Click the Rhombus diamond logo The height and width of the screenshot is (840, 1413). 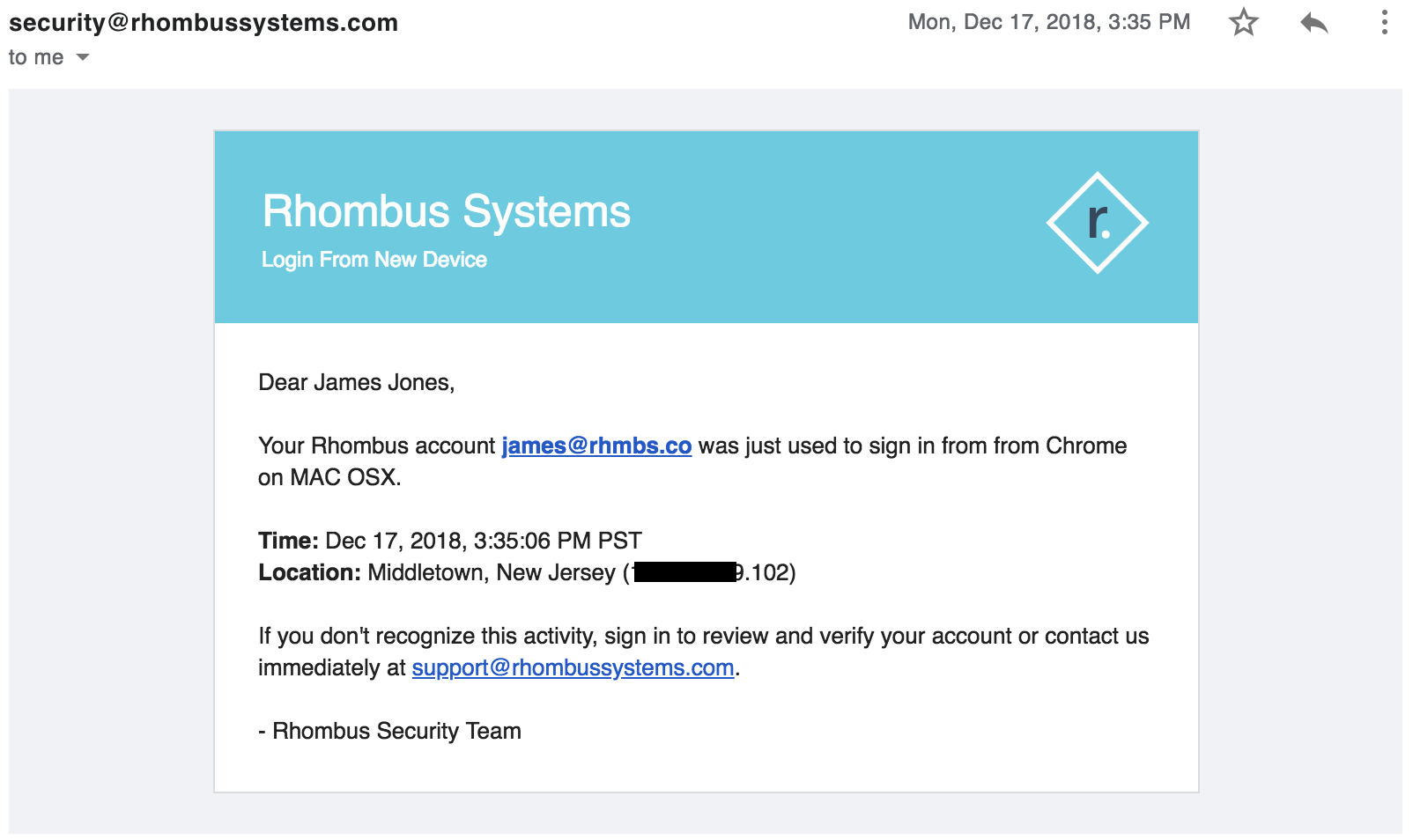click(1097, 223)
